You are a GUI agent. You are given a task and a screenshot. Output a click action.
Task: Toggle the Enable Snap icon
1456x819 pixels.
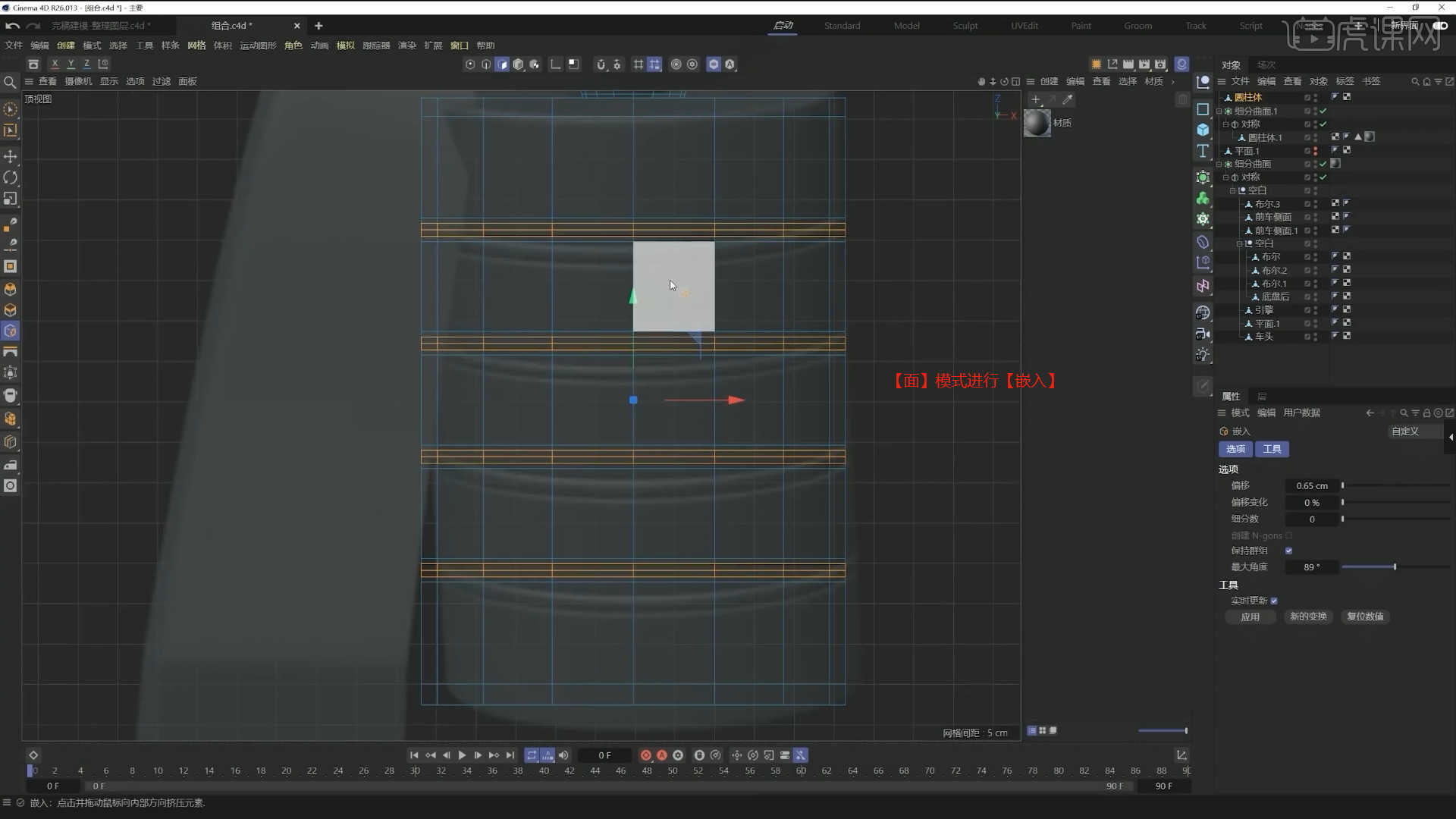[601, 64]
